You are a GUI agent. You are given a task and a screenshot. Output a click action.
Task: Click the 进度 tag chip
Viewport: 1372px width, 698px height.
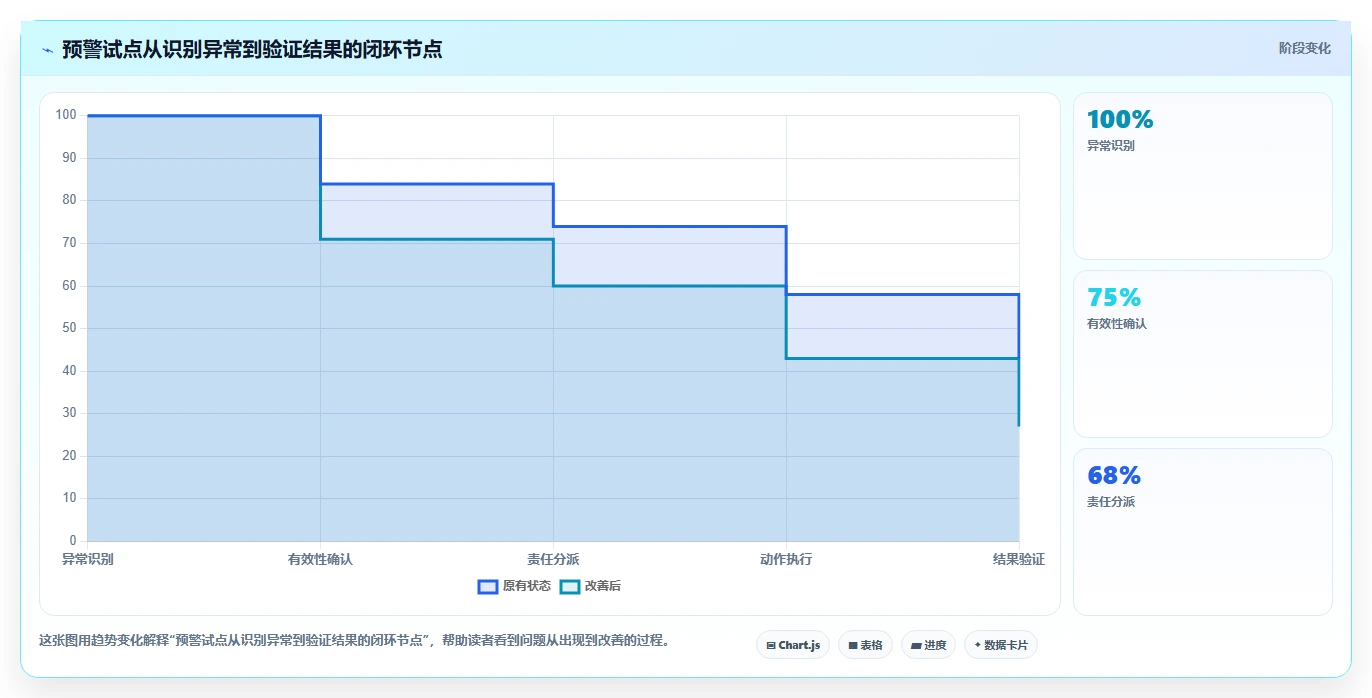point(928,645)
